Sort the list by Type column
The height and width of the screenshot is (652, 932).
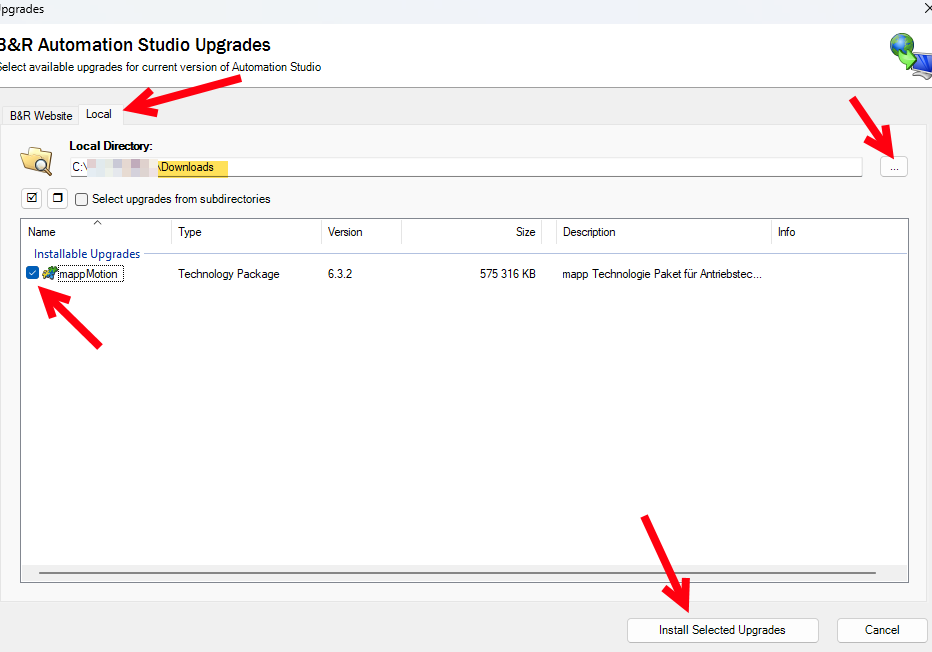tap(247, 232)
